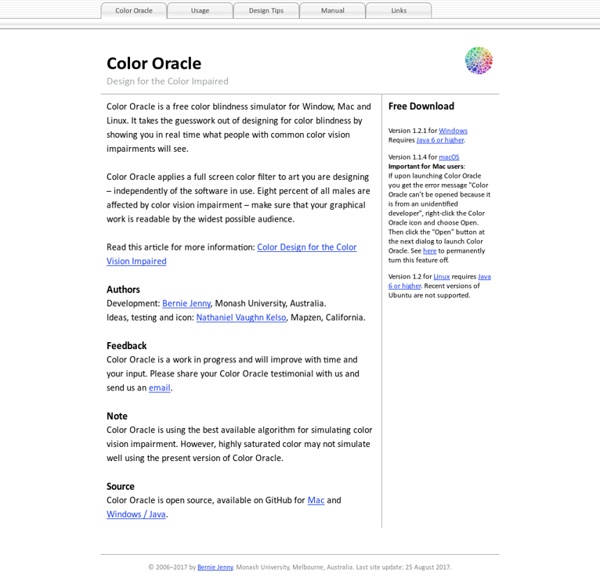The height and width of the screenshot is (587, 600).
Task: Open the Links tab
Action: 399,10
